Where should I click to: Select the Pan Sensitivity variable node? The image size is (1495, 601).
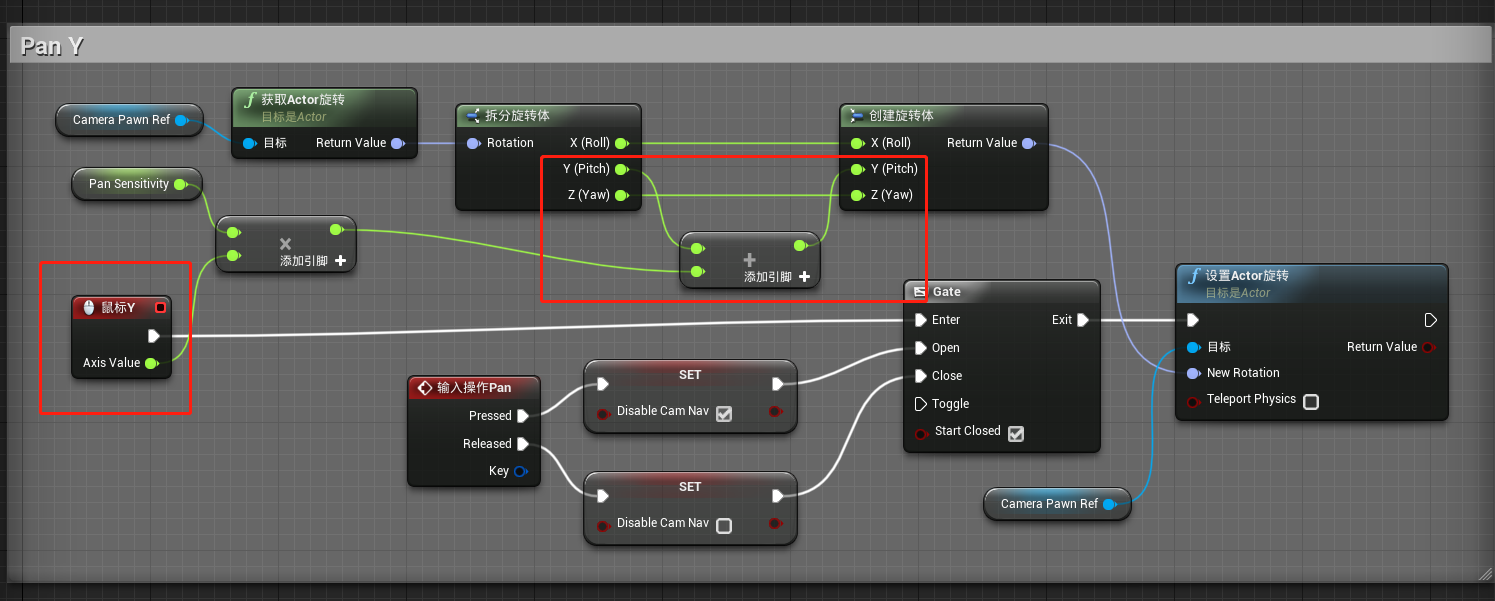tap(137, 184)
